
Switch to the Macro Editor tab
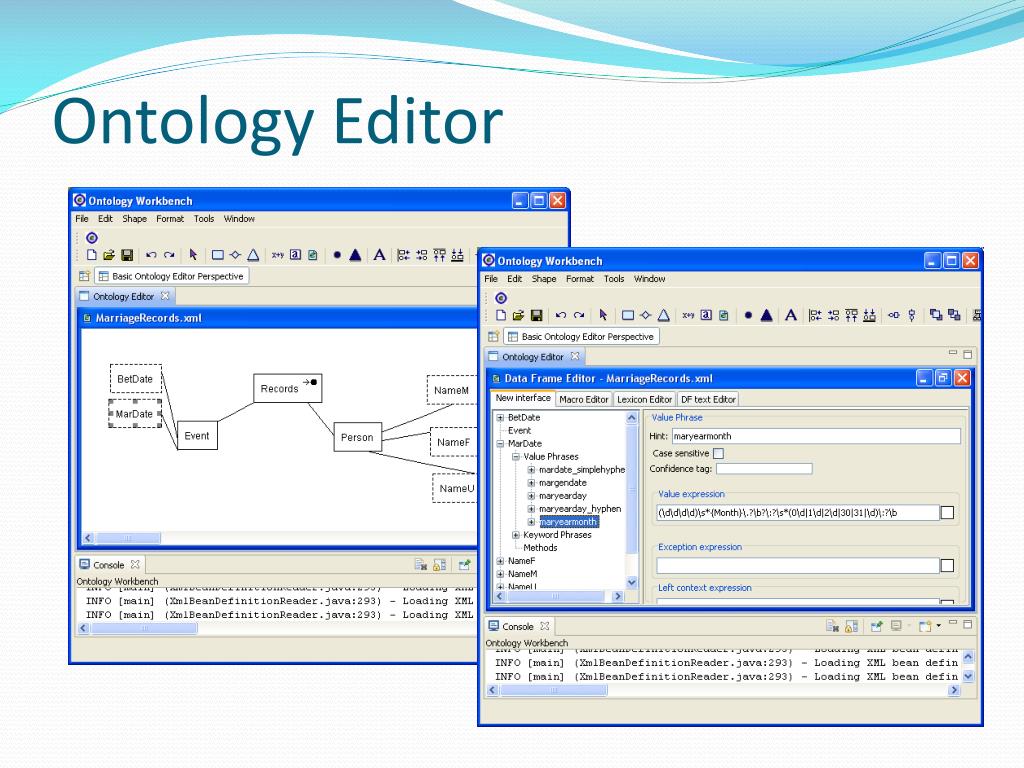[x=584, y=399]
